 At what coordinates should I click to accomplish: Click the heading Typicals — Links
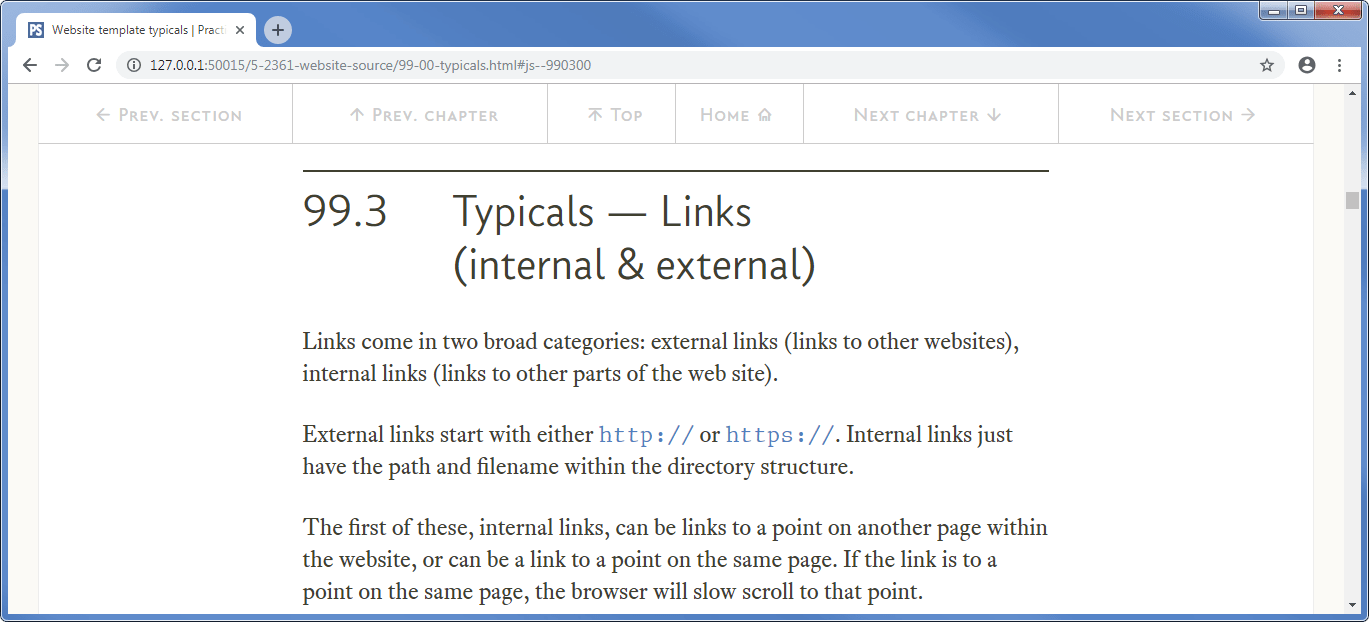(x=602, y=212)
